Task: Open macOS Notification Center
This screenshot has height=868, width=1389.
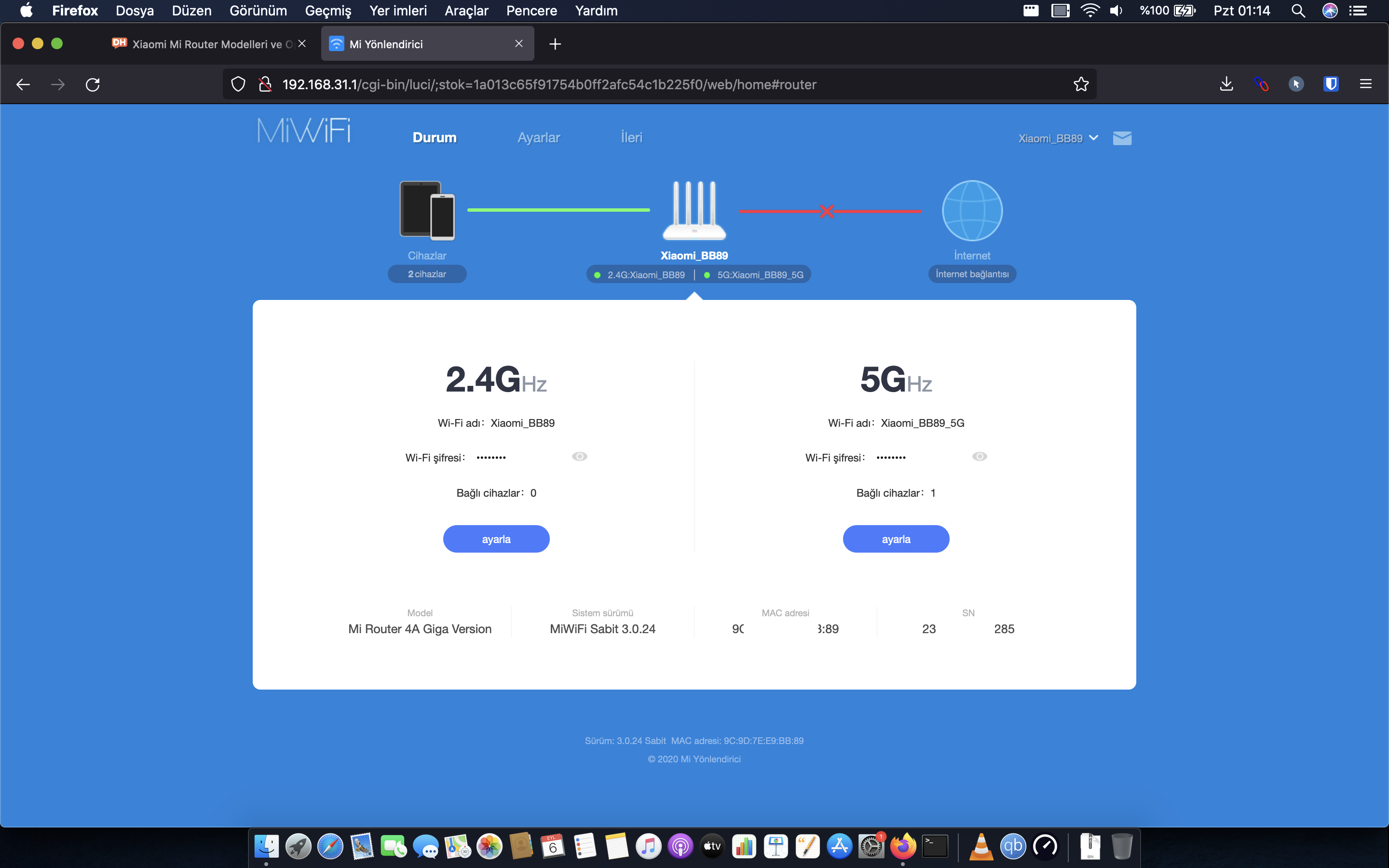Action: [1358, 11]
